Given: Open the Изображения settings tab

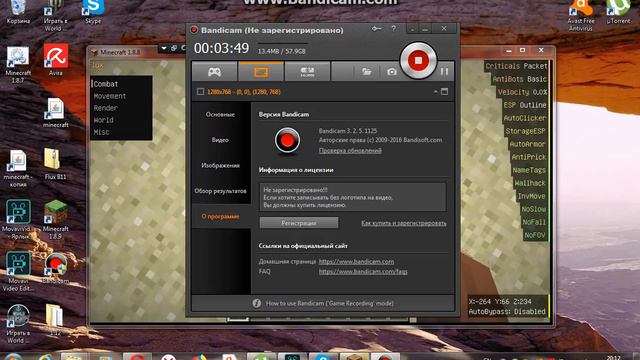Looking at the screenshot, I should coord(220,166).
